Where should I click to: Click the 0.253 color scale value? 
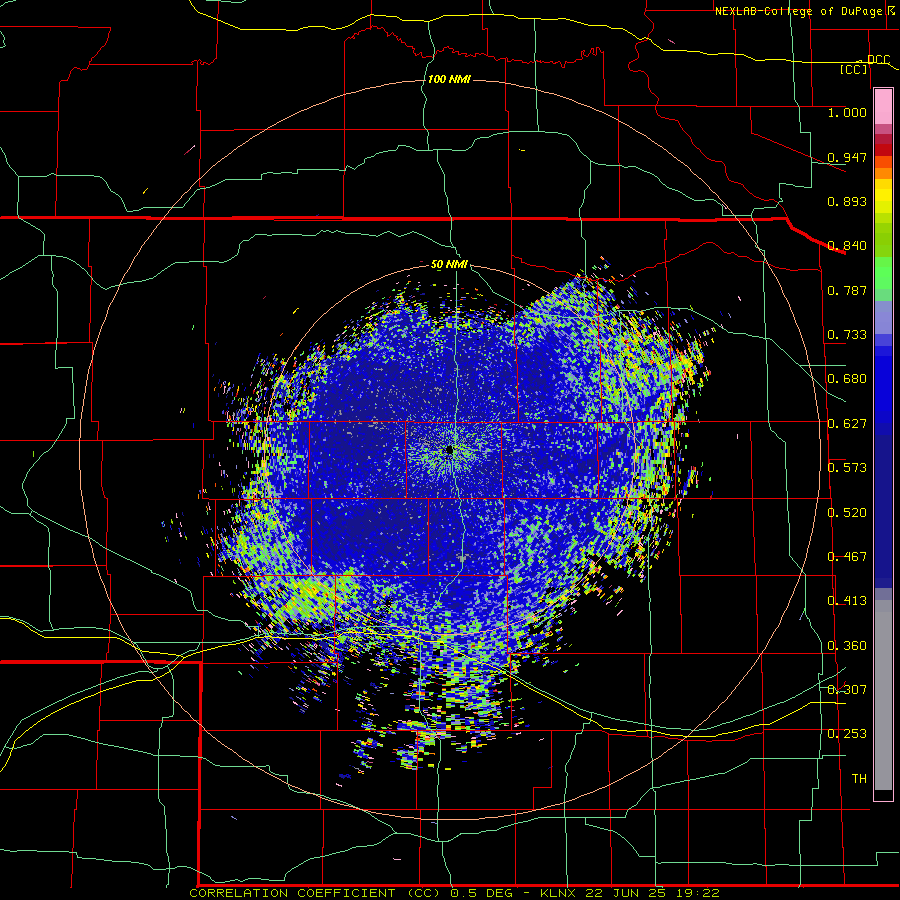(847, 734)
